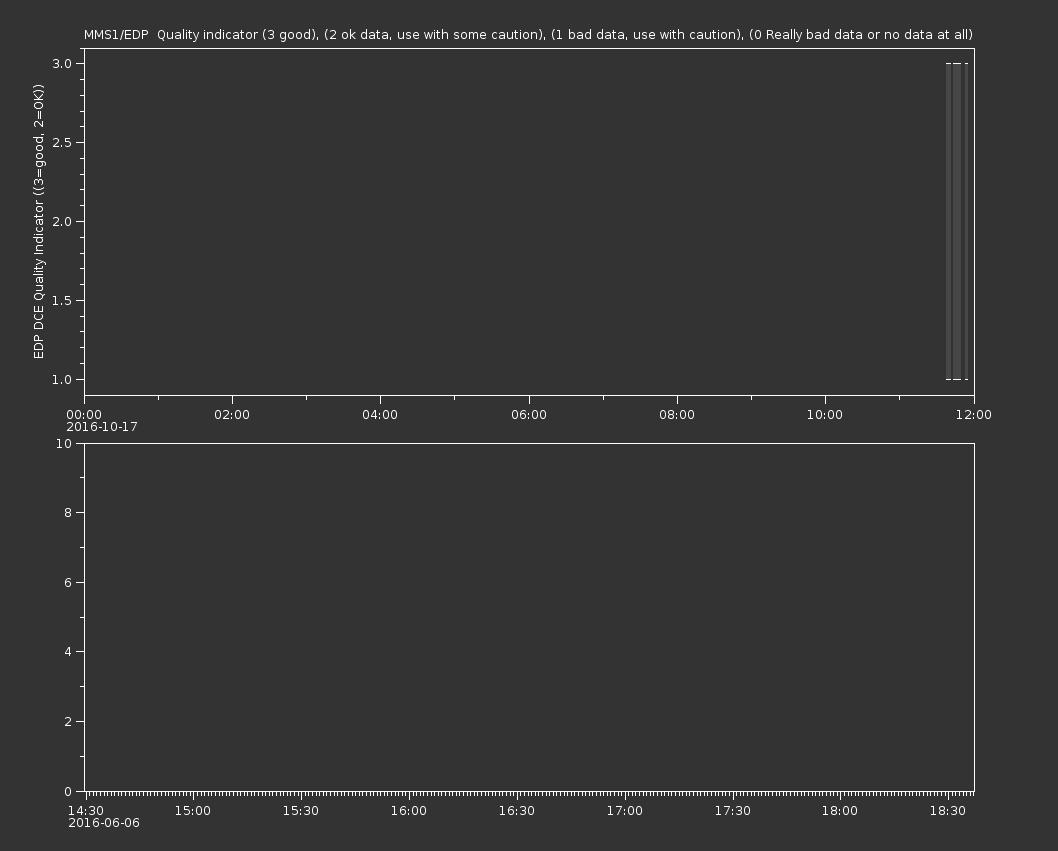Click the 18:30 time label
1058x851 pixels.
[x=948, y=811]
